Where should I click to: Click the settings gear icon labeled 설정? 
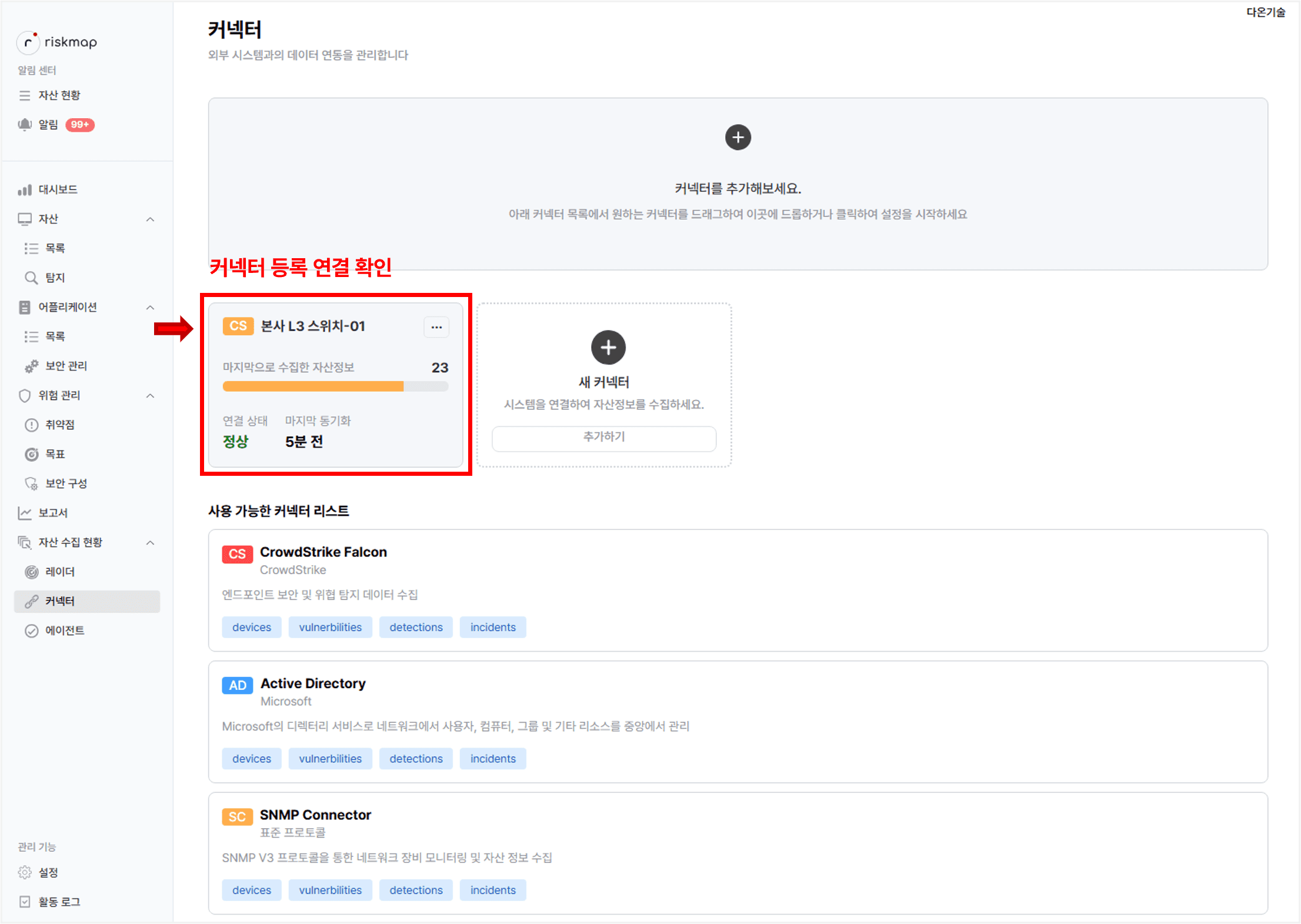click(25, 872)
